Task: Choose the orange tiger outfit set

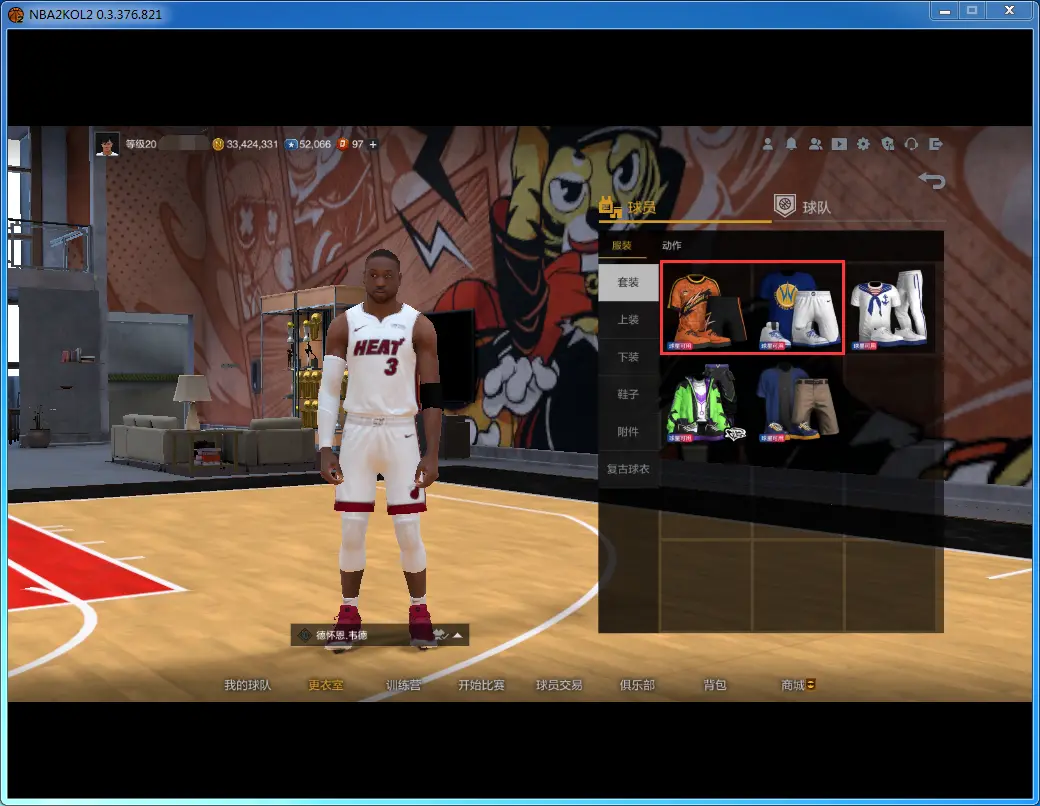Action: [x=706, y=308]
